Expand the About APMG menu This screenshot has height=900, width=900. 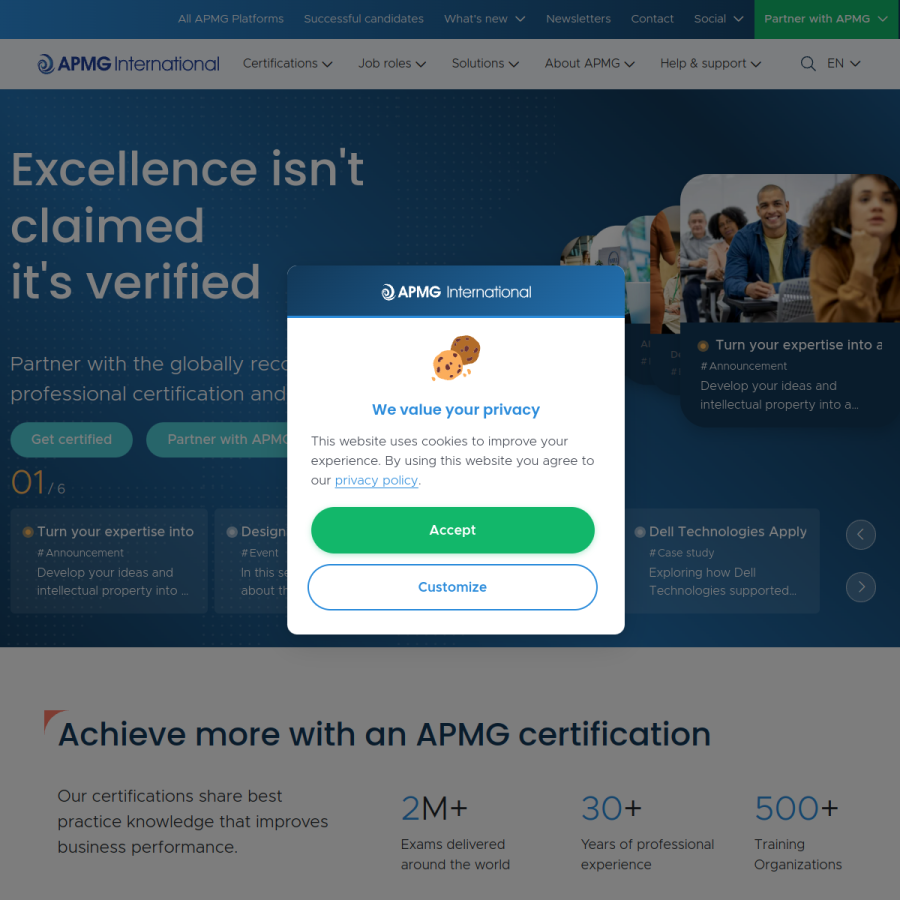tap(589, 64)
